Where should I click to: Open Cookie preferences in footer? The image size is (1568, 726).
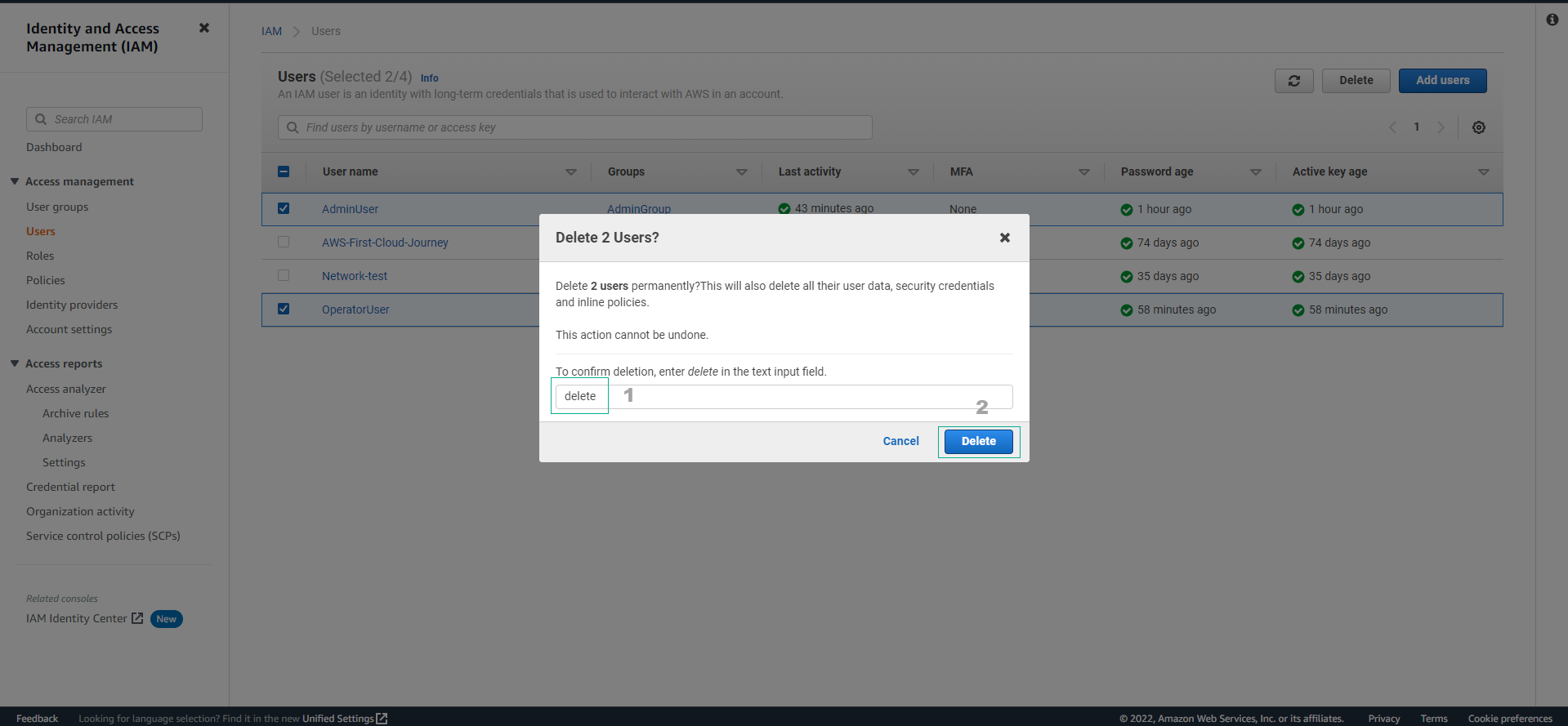click(x=1510, y=719)
